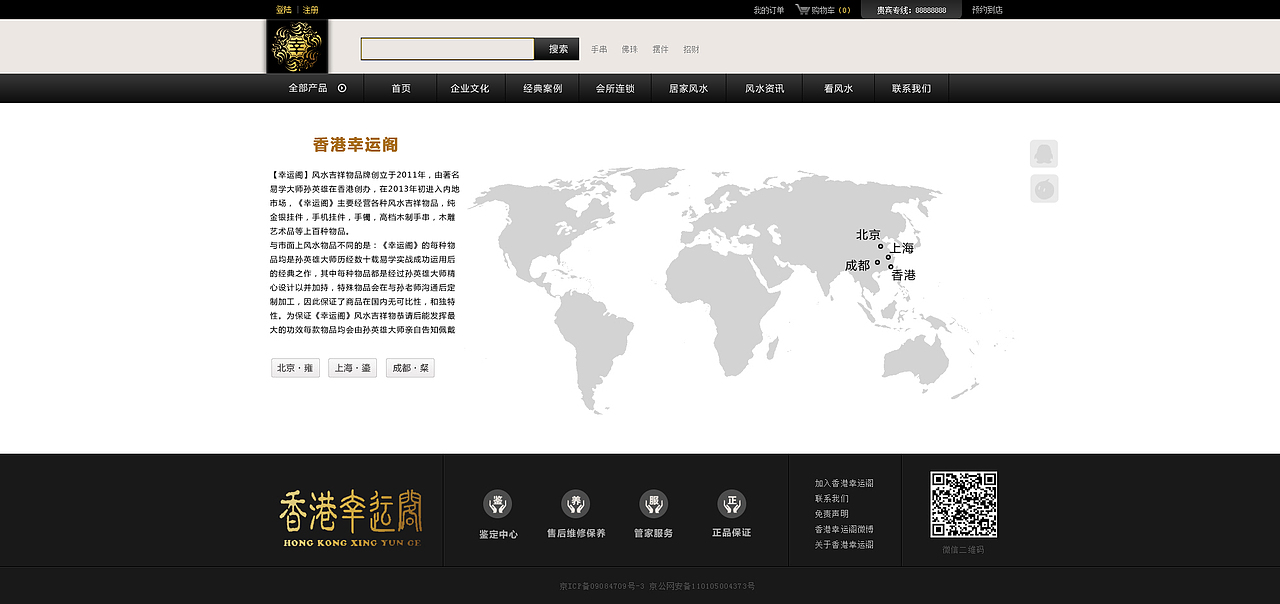Viewport: 1280px width, 604px height.
Task: Click 免责声明 footer link
Action: 831,514
